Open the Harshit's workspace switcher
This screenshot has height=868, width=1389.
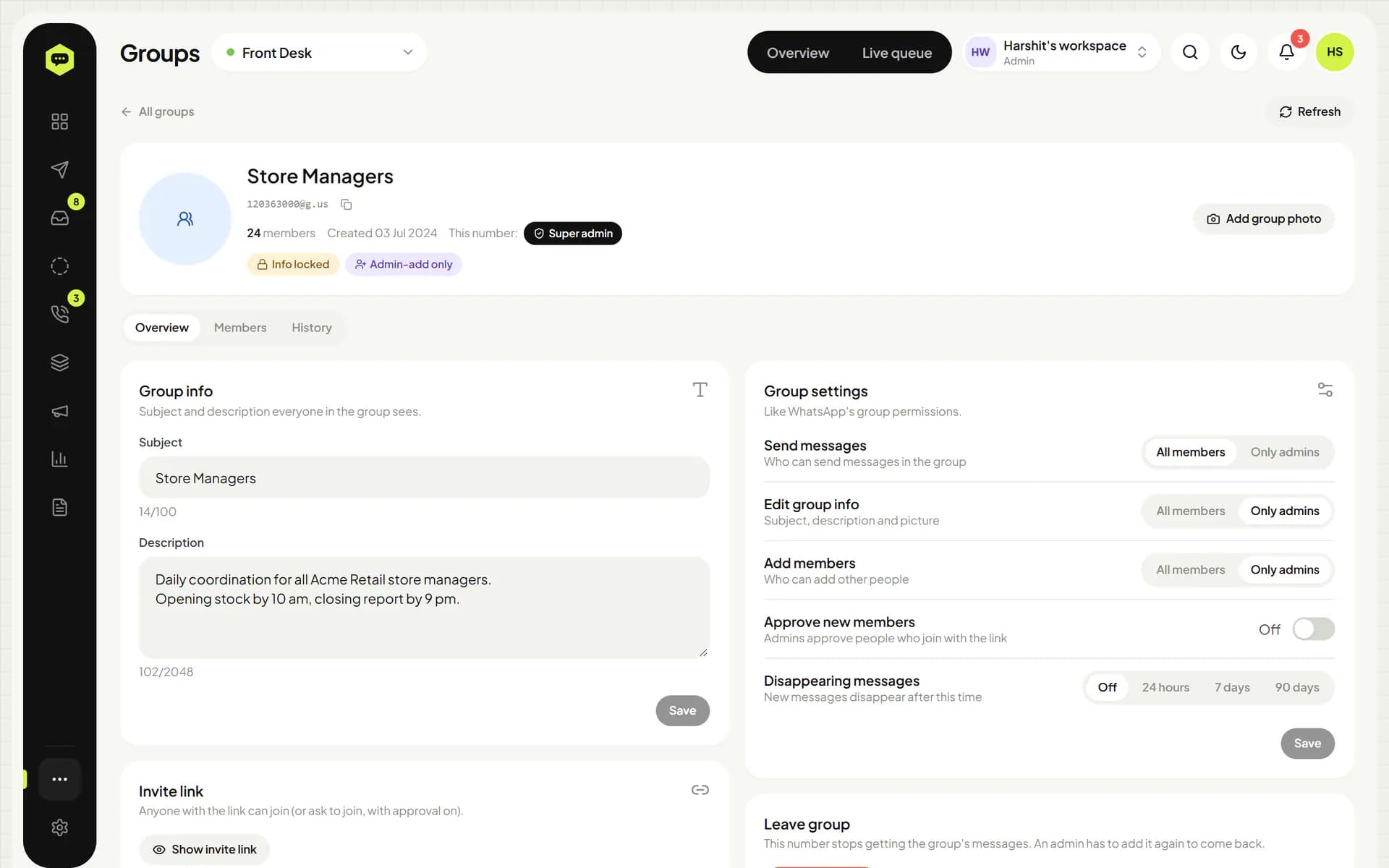(1061, 52)
